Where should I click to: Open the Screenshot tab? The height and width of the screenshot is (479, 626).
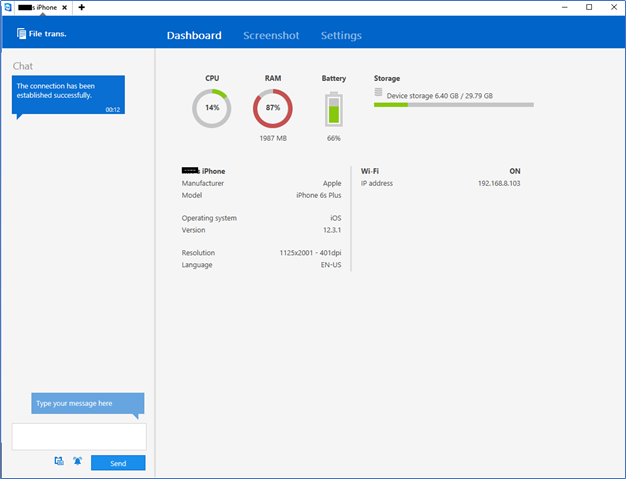tap(271, 36)
